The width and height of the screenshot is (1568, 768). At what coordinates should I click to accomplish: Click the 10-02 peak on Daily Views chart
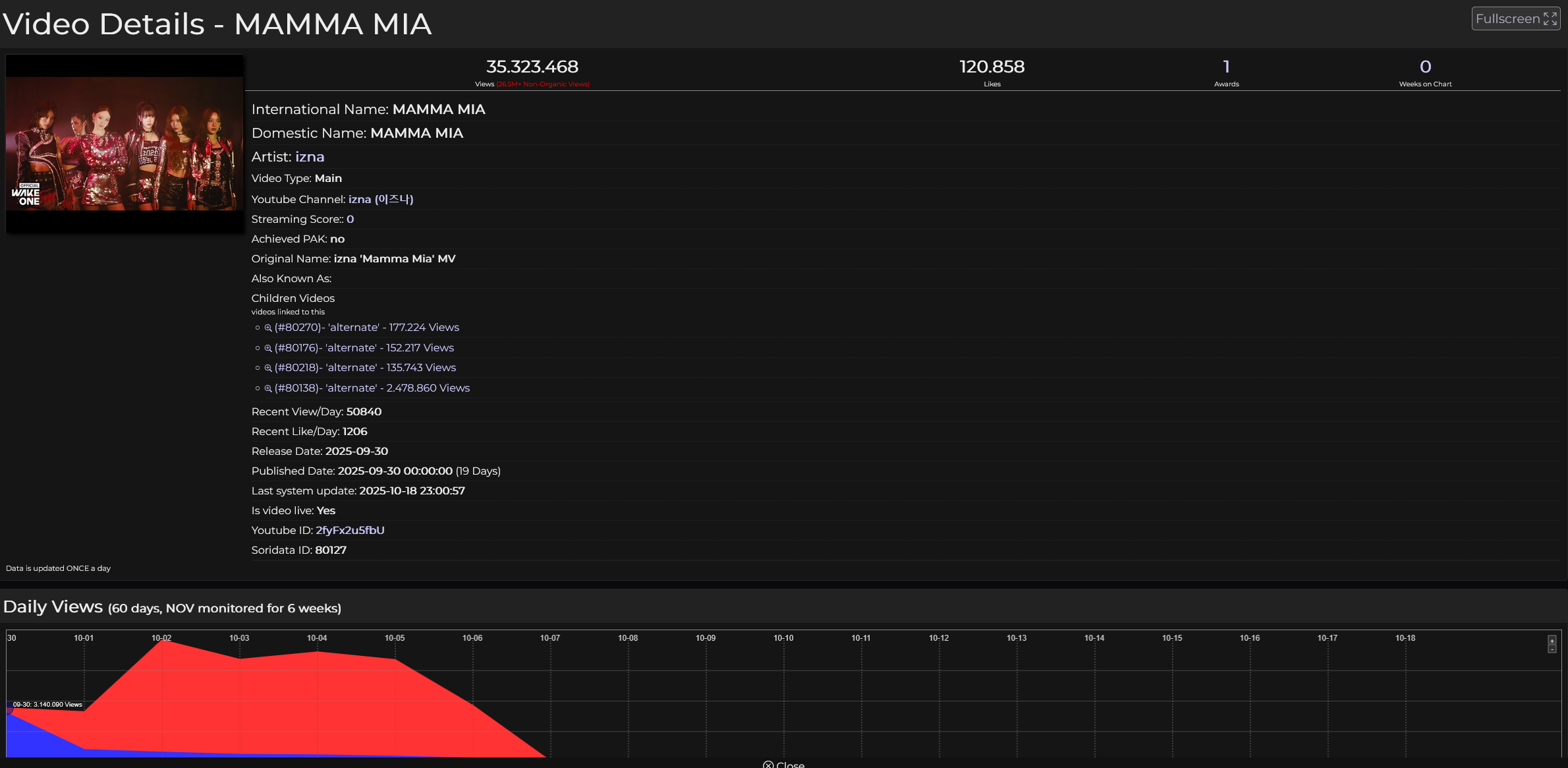[x=162, y=641]
